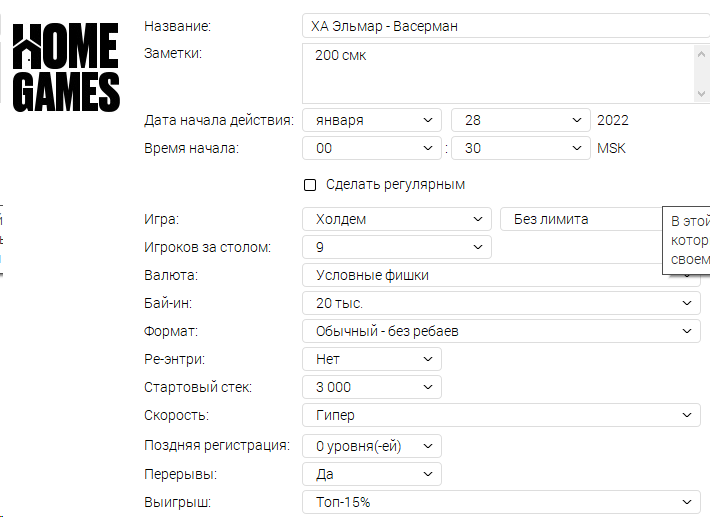The width and height of the screenshot is (710, 517).
Task: Open the month dropdown showing января
Action: point(372,120)
